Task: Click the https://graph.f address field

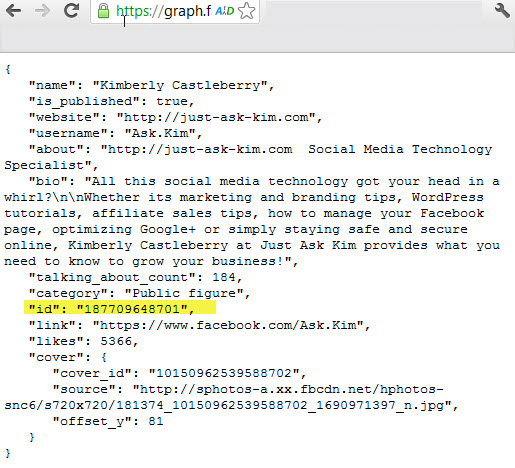Action: point(175,11)
